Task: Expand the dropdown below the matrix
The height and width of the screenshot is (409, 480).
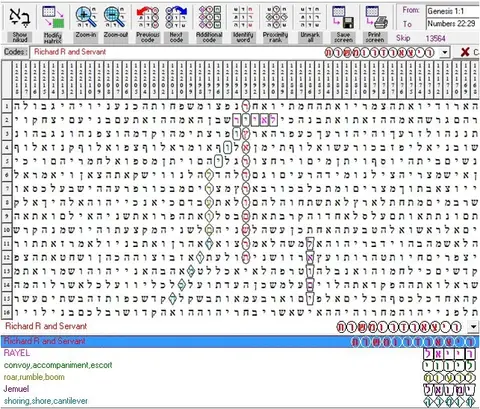Action: tap(473, 326)
